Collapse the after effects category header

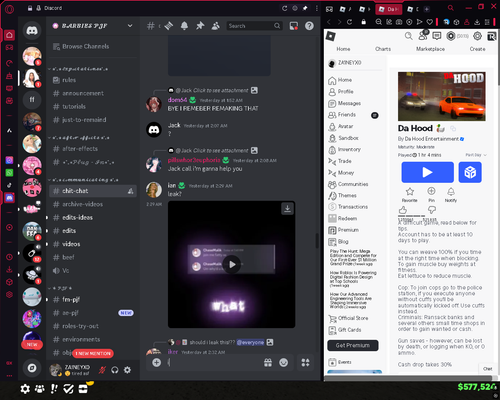click(78, 138)
